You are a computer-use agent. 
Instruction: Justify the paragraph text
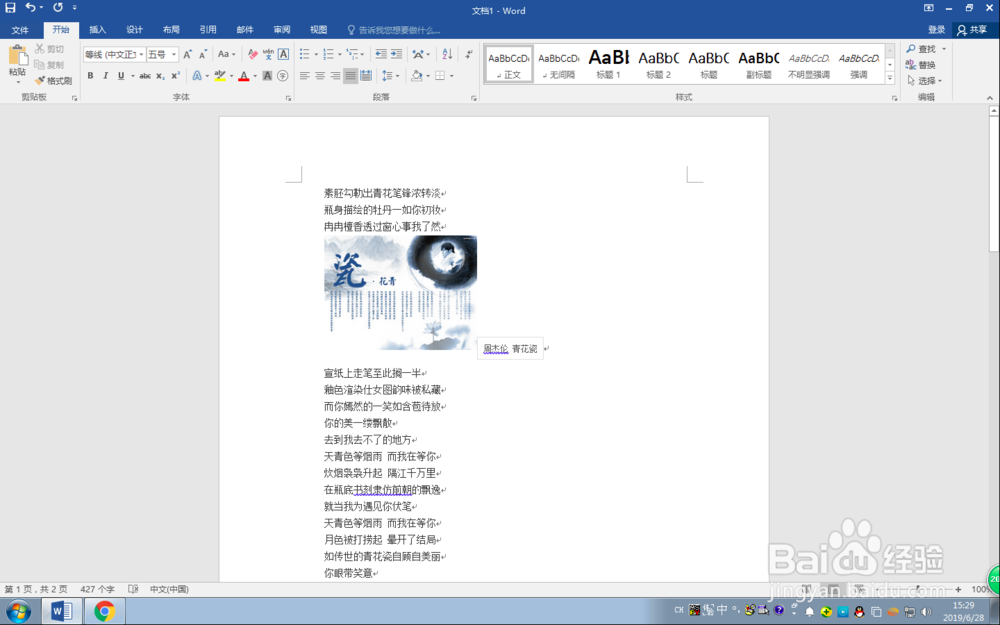(x=350, y=76)
